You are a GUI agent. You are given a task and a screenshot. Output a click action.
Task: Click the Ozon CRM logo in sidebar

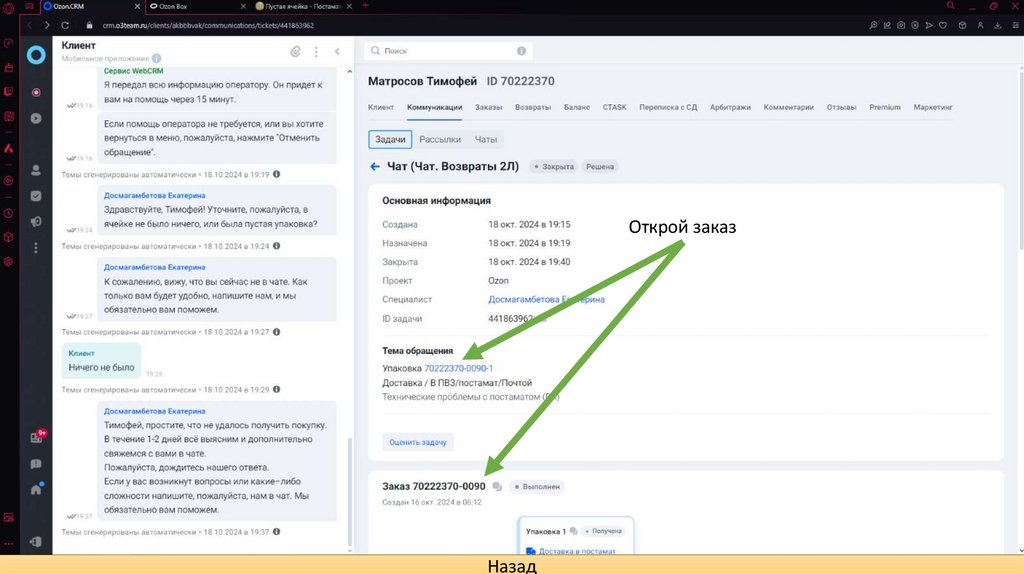36,55
